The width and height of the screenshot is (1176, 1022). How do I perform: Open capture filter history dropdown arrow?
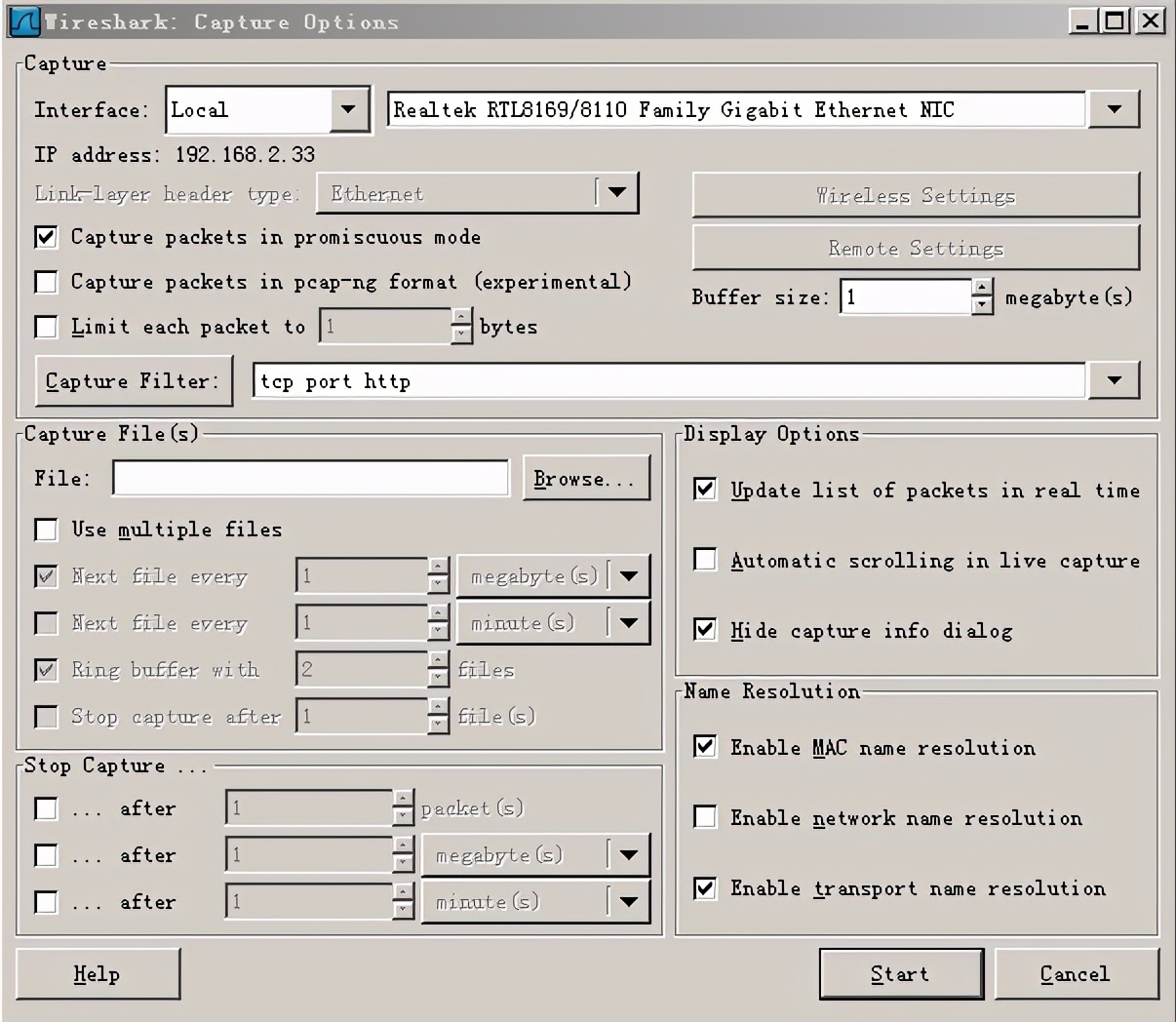point(1114,380)
